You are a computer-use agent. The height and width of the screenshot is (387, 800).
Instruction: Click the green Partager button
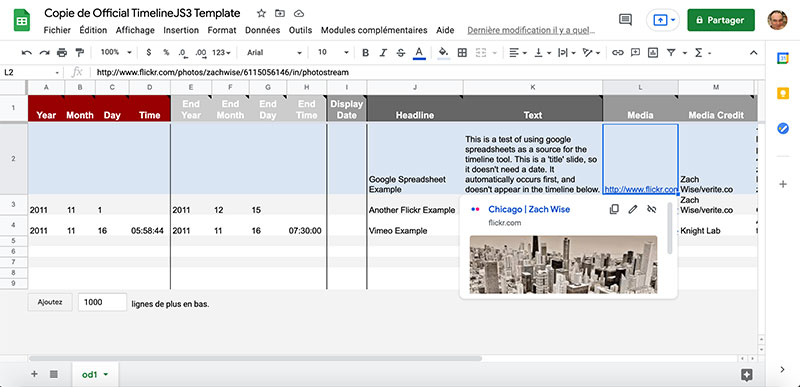pyautogui.click(x=721, y=20)
